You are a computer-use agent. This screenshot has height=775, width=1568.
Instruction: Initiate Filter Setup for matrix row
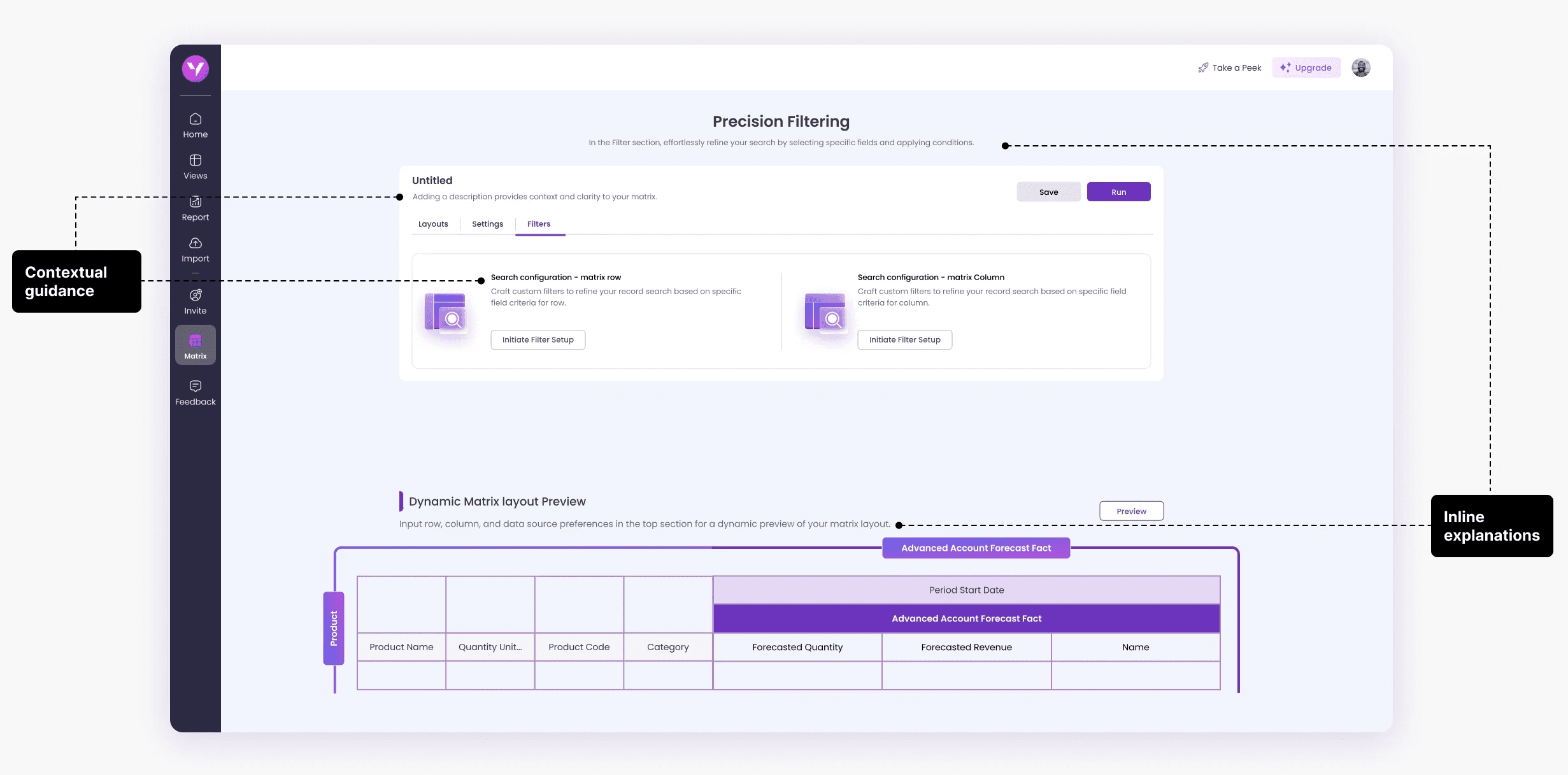pyautogui.click(x=538, y=339)
